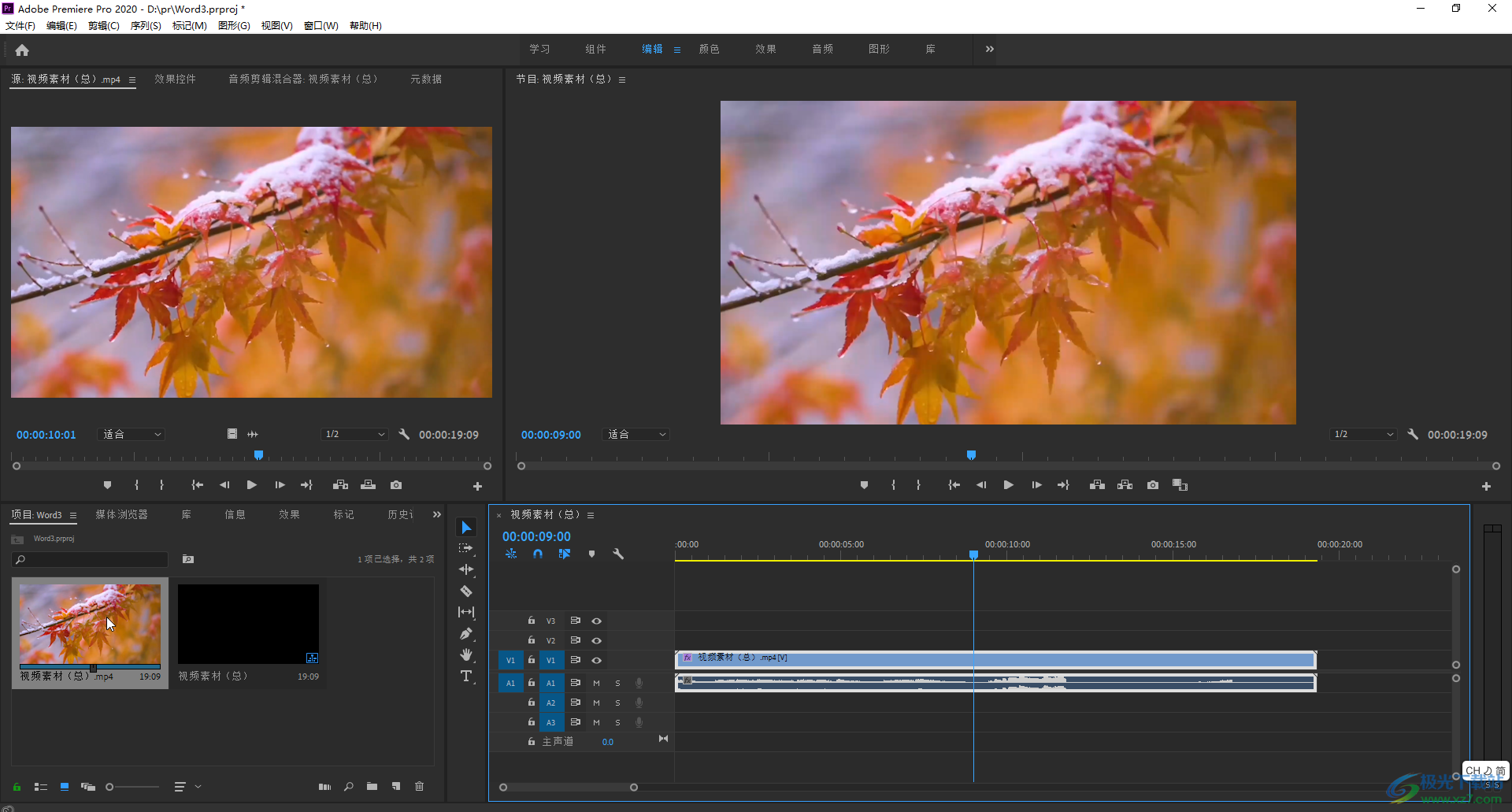Open 序列(S) menu
Screen dimensions: 1512x812
tap(146, 25)
